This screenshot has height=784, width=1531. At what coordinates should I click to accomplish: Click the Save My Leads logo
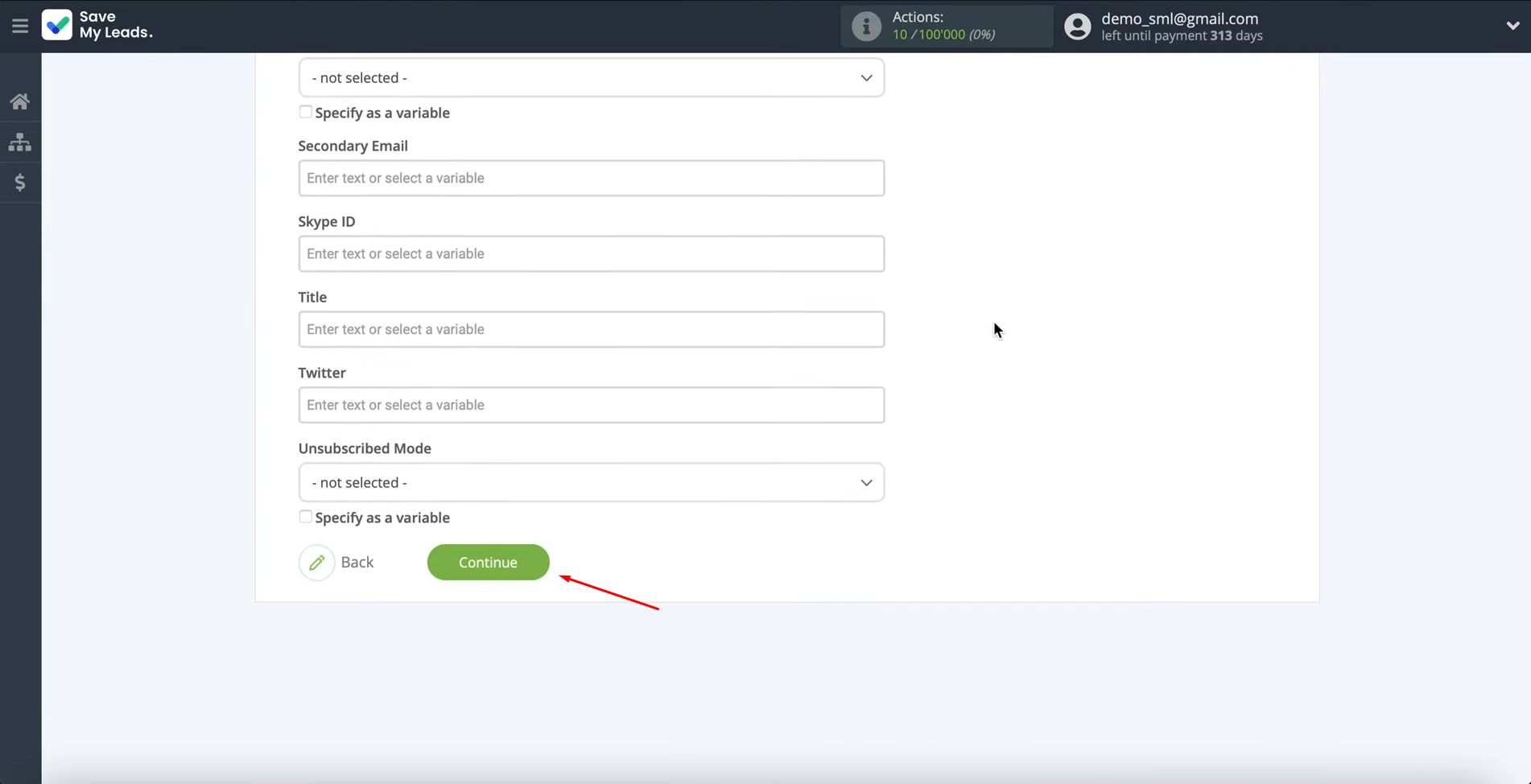[x=97, y=25]
